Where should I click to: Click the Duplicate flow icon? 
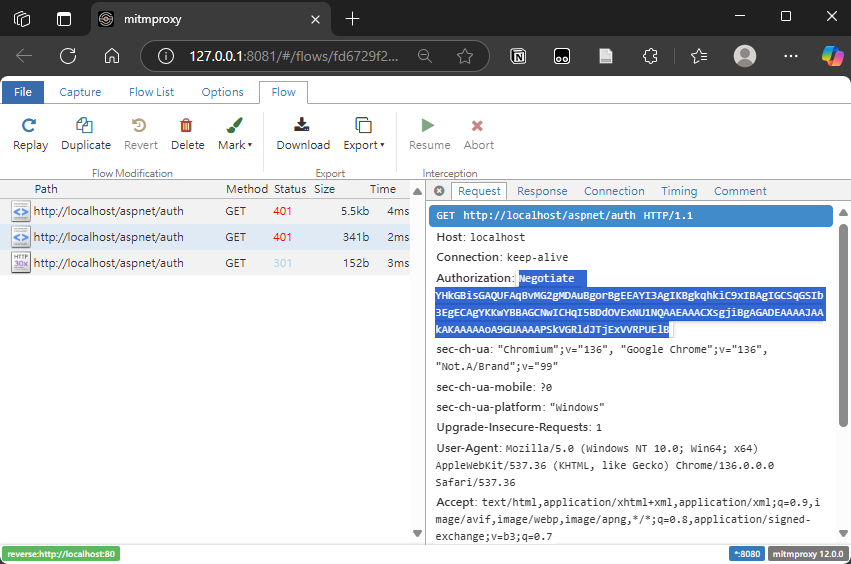point(86,126)
